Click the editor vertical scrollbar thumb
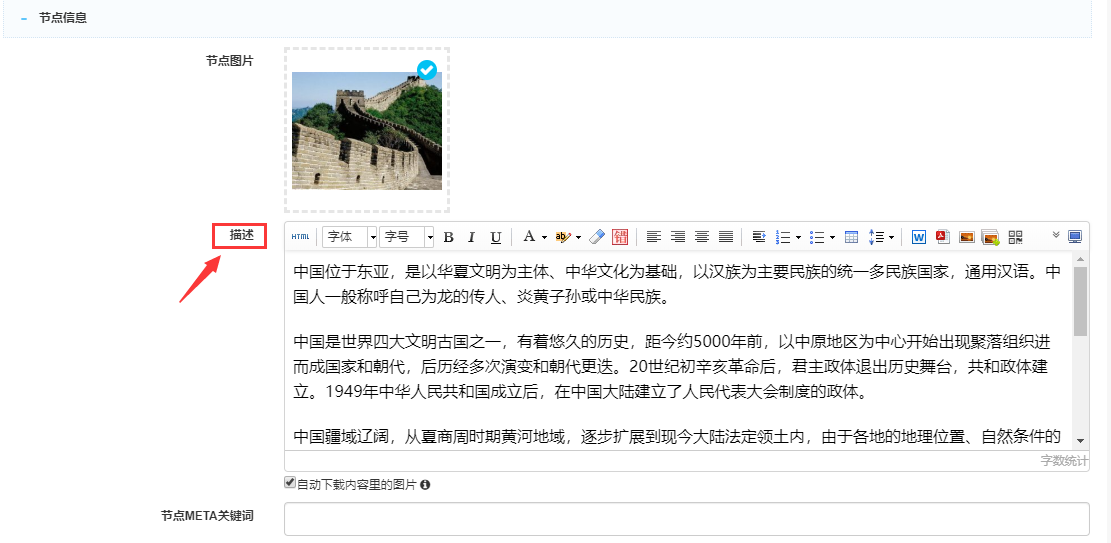Screen dimensions: 1111x543 coord(1080,301)
